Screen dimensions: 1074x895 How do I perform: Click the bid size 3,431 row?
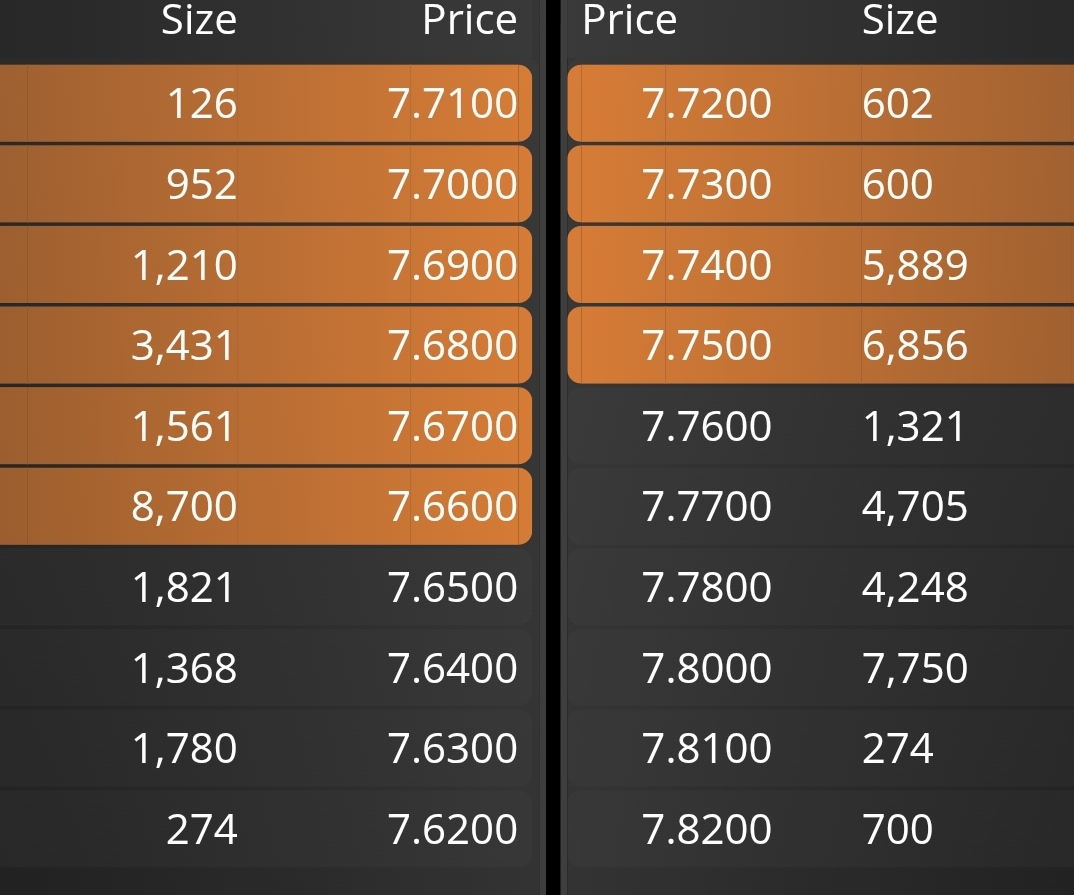pos(266,345)
